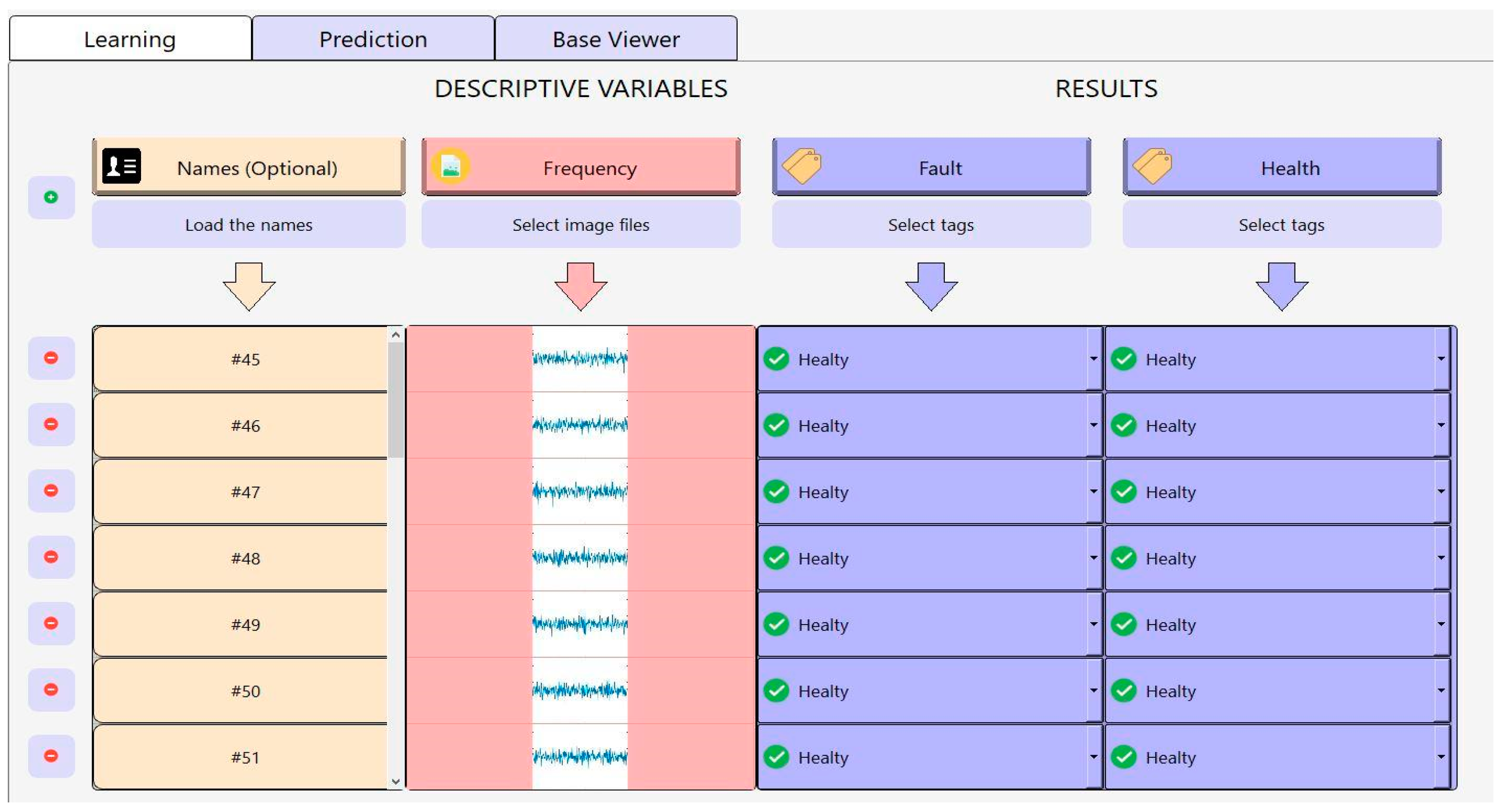The height and width of the screenshot is (812, 1503).
Task: Delete row #48 using red minus icon
Action: tap(51, 557)
